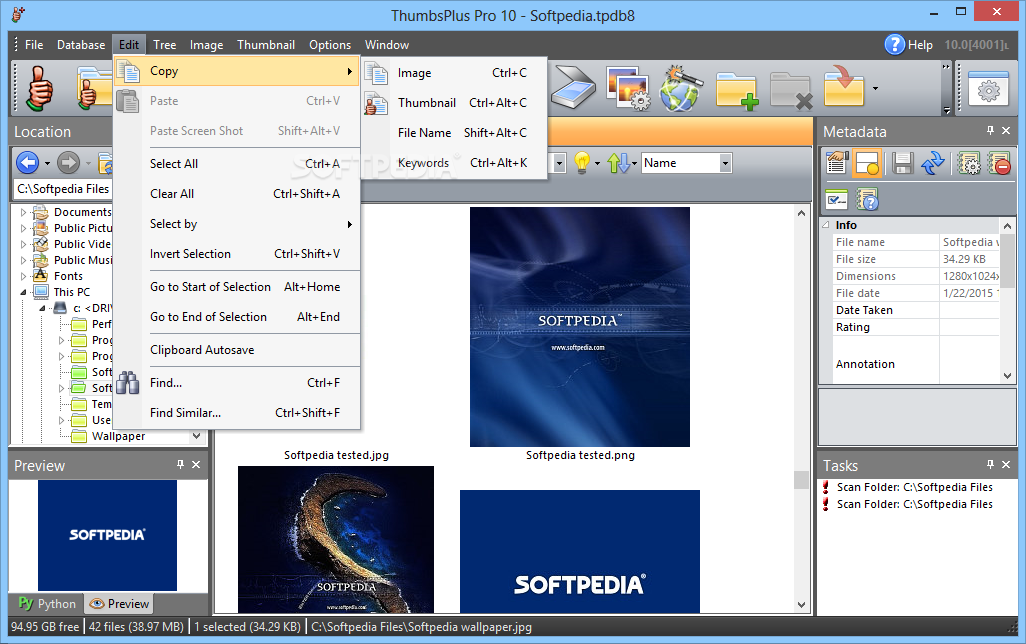Choose Copy Image from the submenu
This screenshot has height=644, width=1026.
453,73
